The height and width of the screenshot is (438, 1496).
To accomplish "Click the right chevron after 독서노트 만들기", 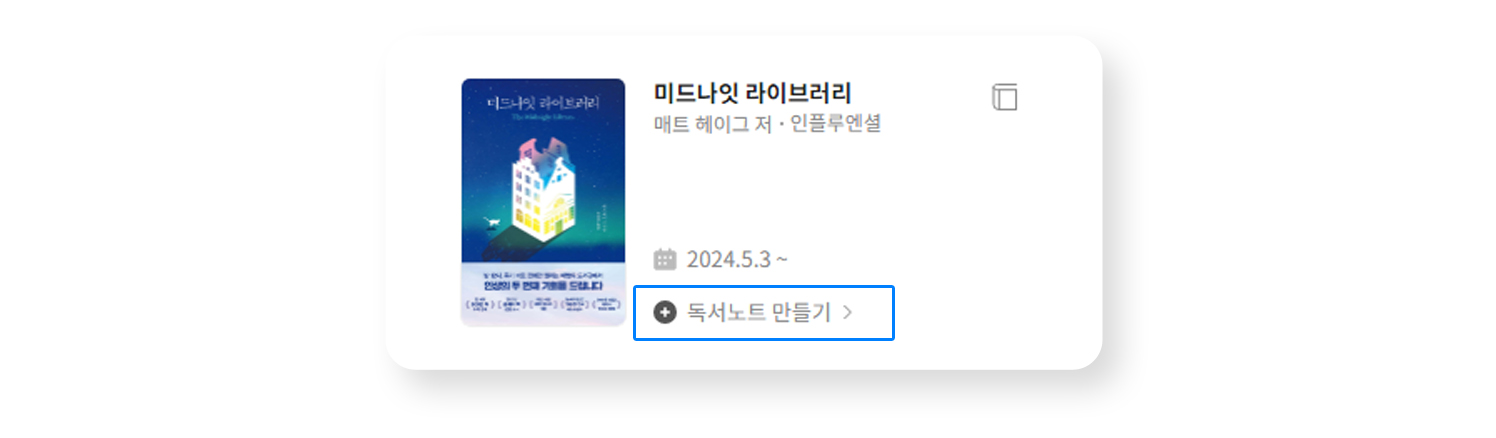I will pyautogui.click(x=847, y=312).
